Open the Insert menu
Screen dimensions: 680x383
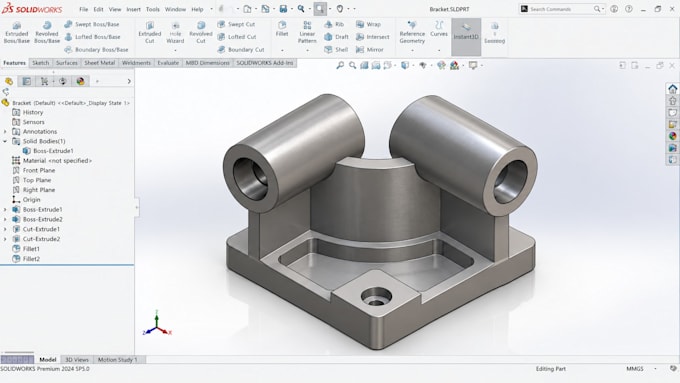pos(133,9)
